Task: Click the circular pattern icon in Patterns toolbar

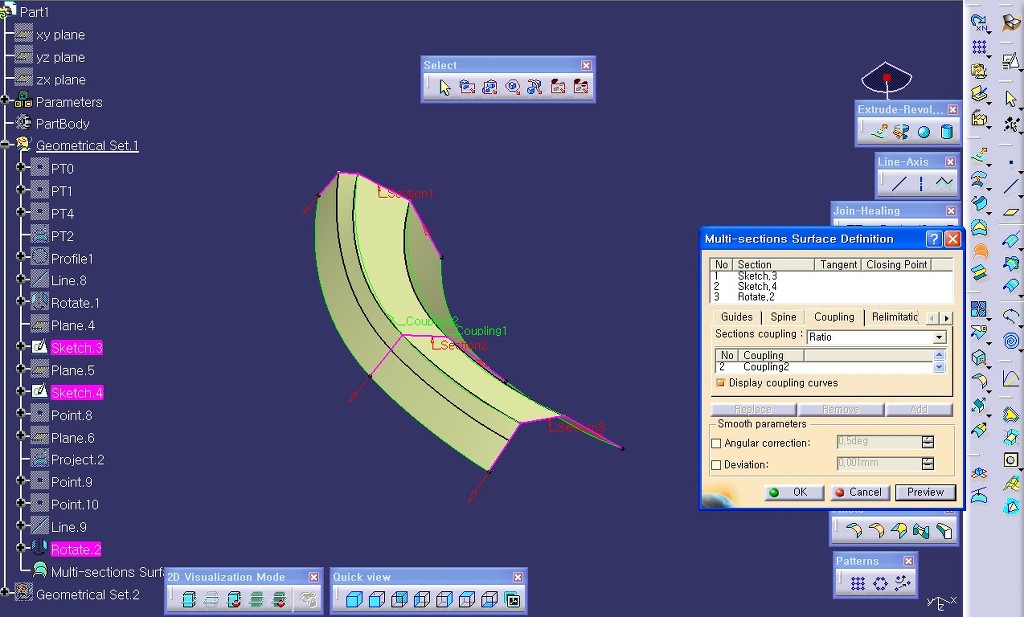Action: tap(880, 583)
